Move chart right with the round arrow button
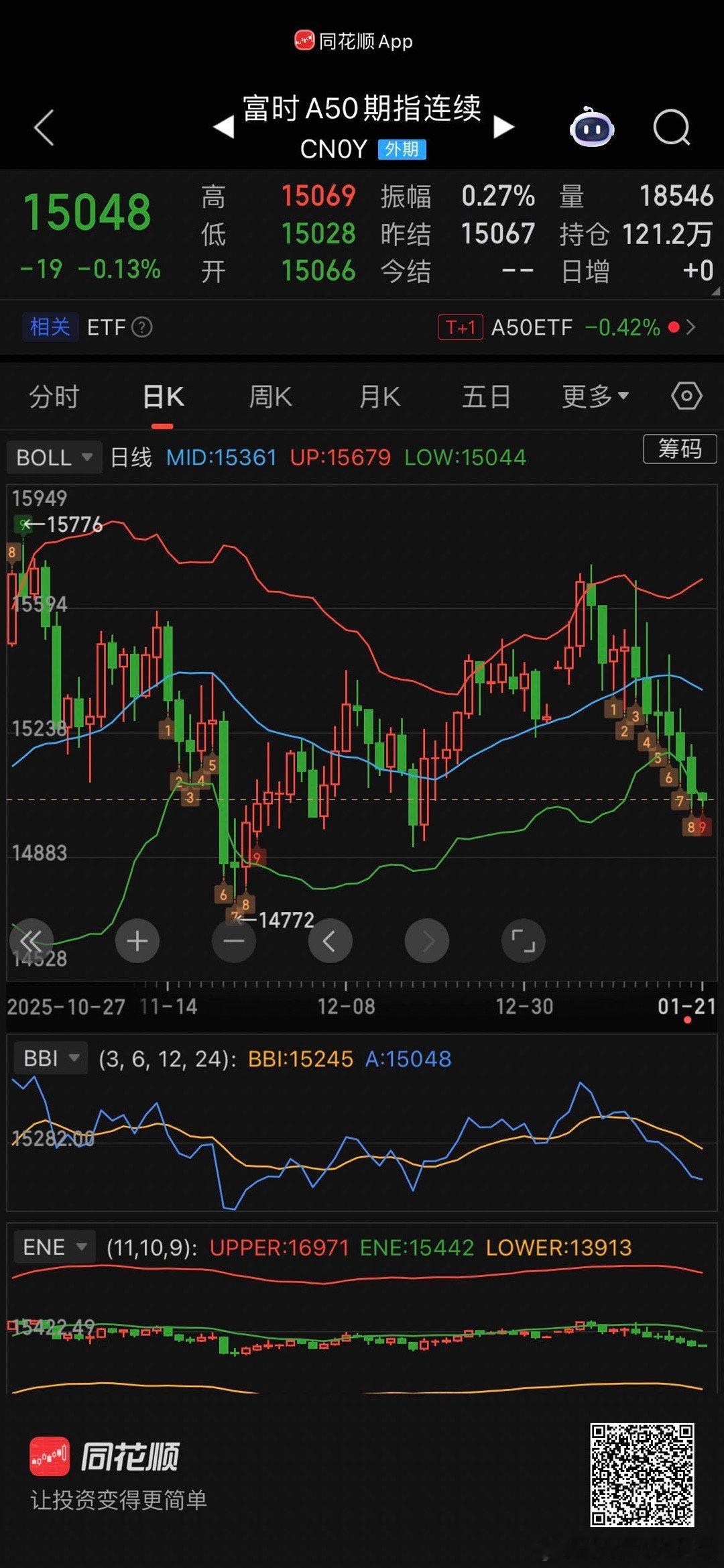This screenshot has width=724, height=1568. click(x=427, y=941)
